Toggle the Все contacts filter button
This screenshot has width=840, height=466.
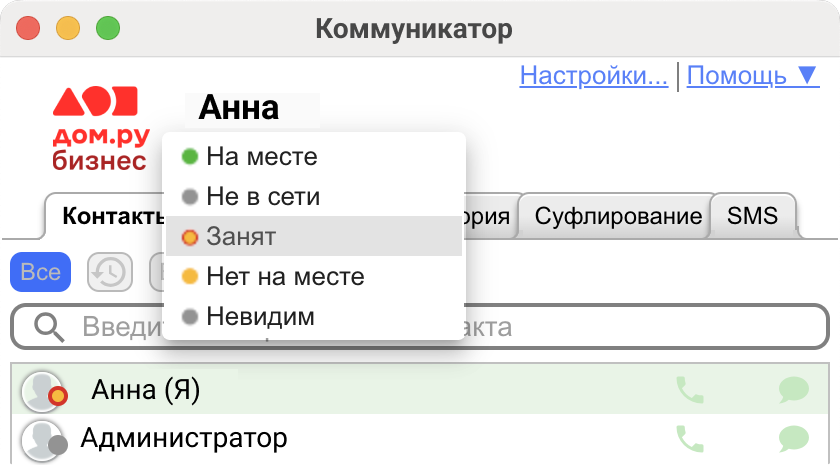click(41, 272)
